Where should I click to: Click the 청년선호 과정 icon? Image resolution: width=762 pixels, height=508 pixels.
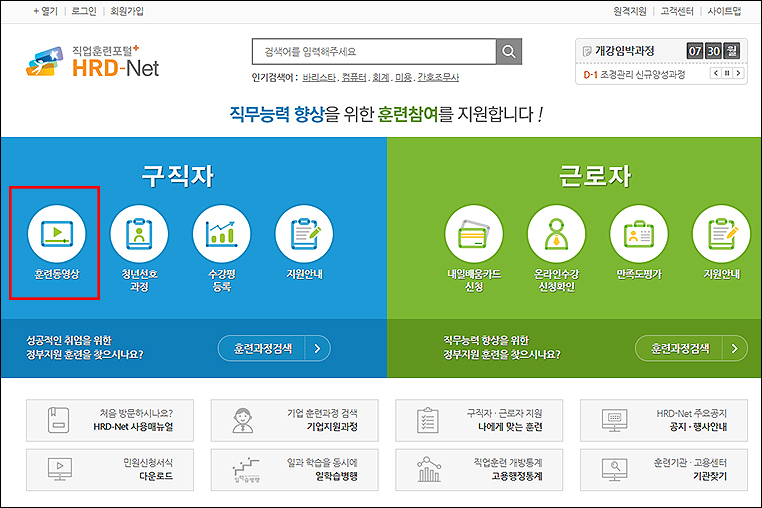point(139,234)
